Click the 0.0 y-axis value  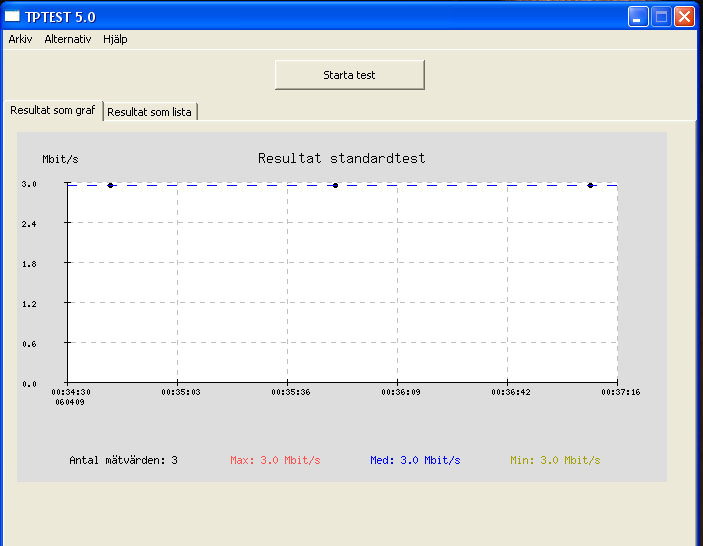click(29, 384)
